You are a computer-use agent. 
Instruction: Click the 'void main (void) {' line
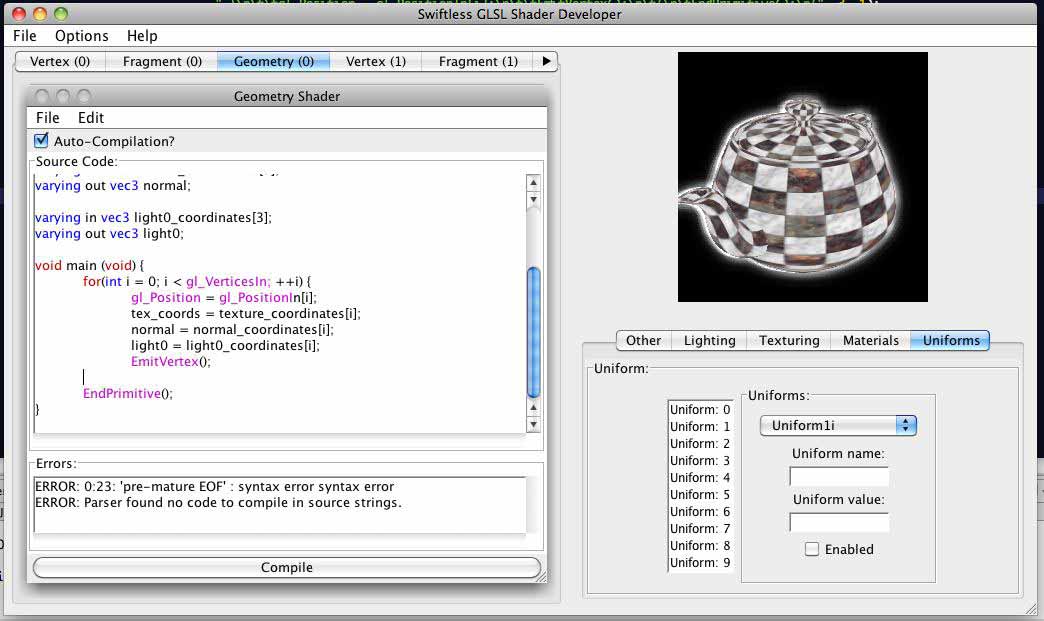tap(89, 266)
